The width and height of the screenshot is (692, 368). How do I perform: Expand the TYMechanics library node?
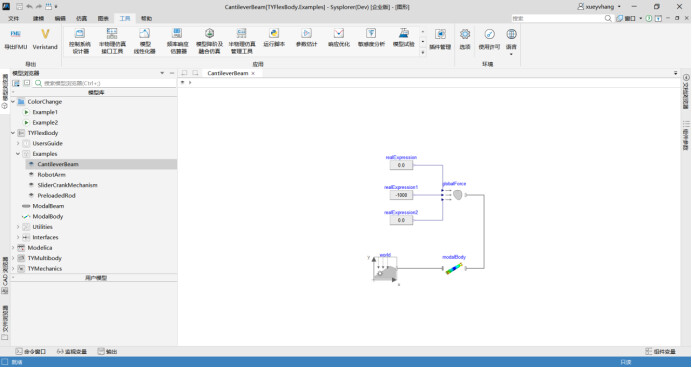pyautogui.click(x=13, y=269)
